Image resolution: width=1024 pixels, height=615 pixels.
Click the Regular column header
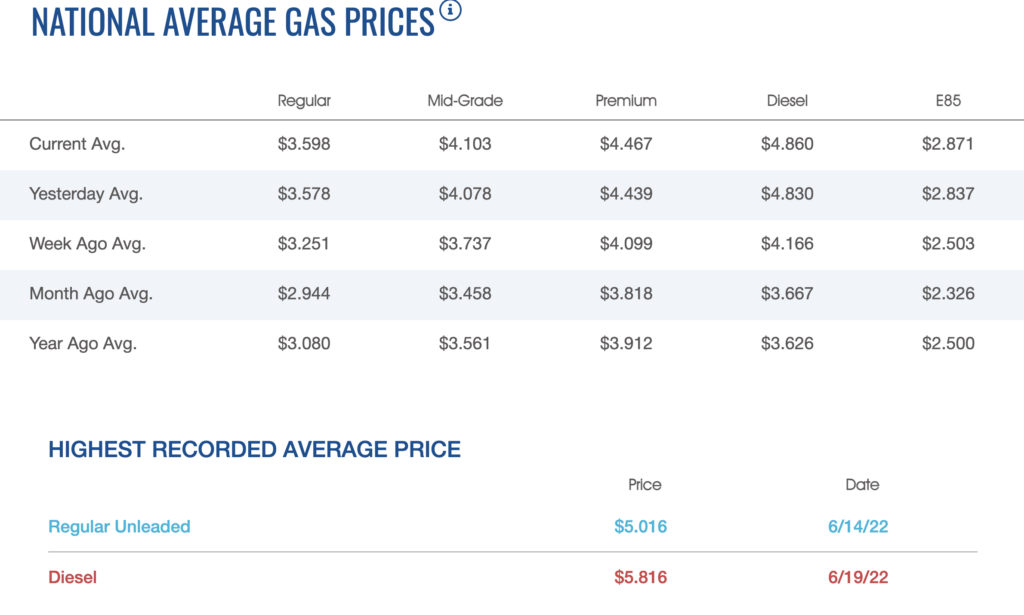click(x=304, y=101)
